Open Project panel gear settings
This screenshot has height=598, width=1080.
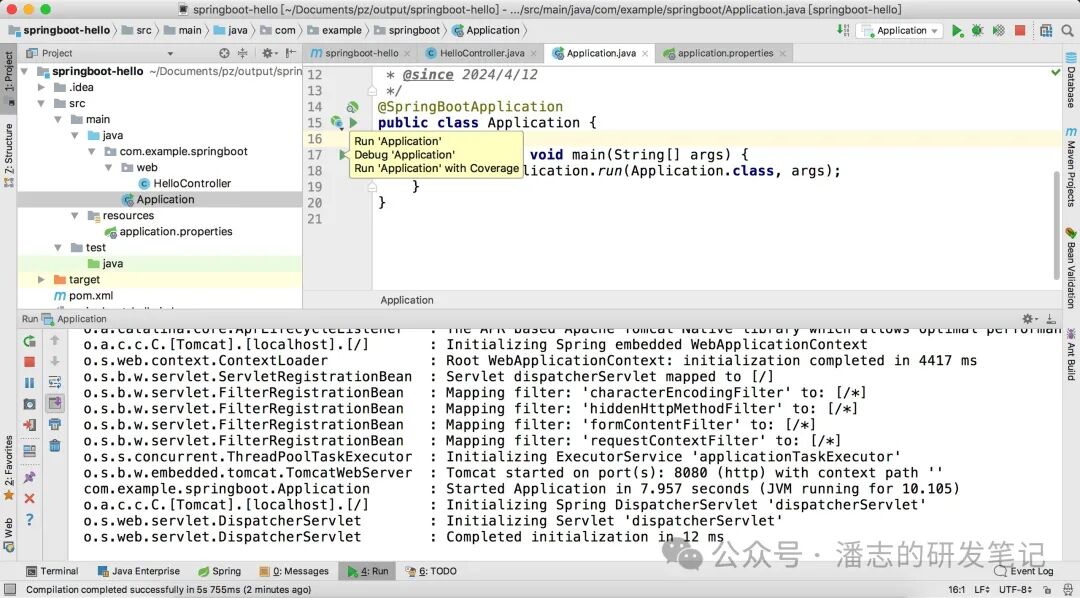267,53
